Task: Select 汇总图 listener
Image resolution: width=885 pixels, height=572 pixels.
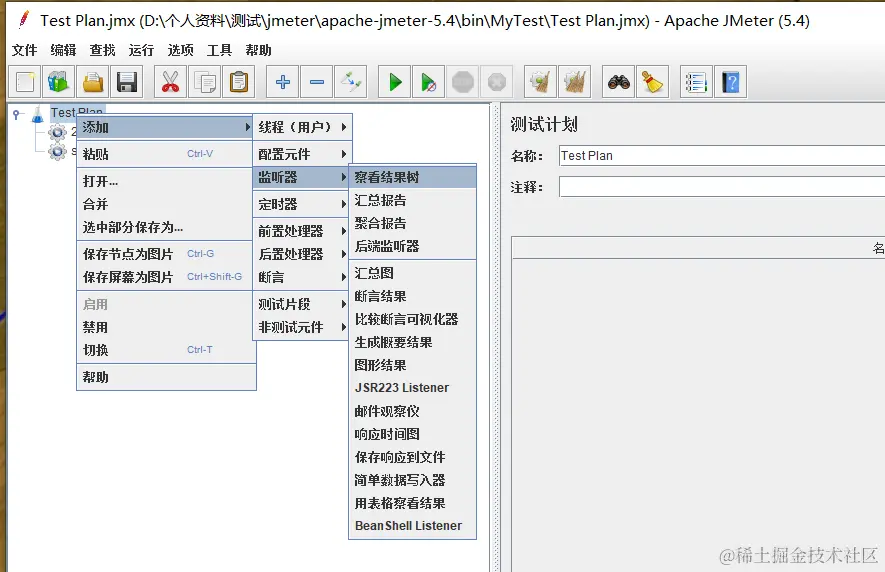Action: click(413, 273)
